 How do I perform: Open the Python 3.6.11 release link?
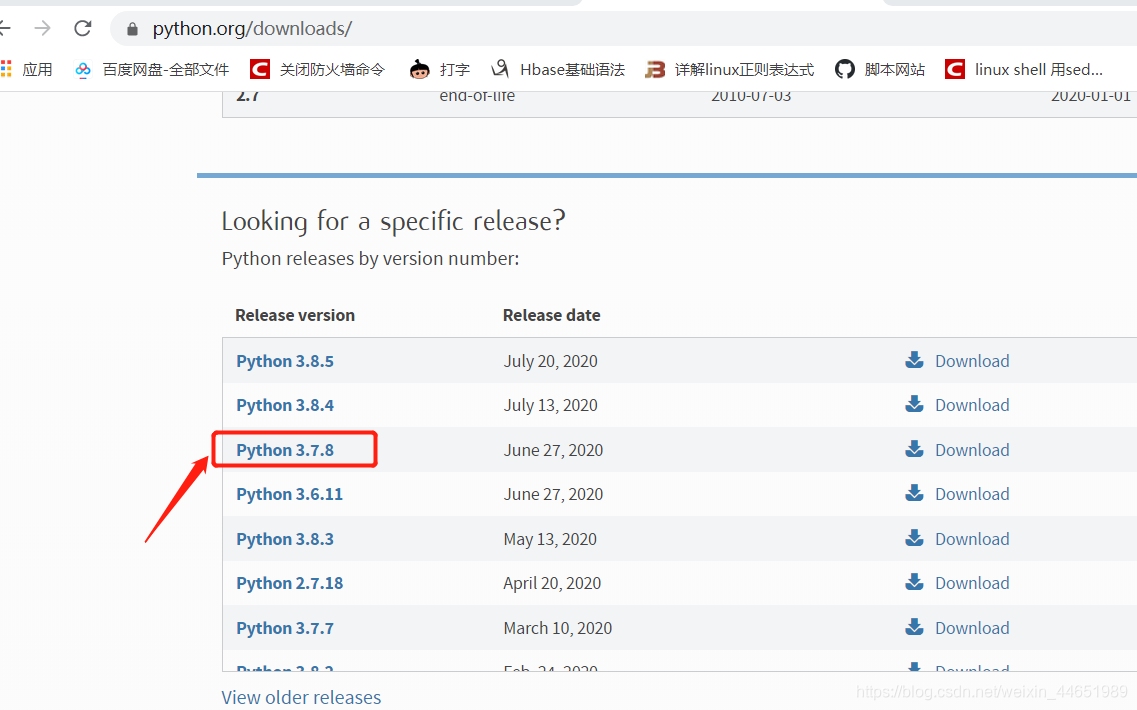tap(289, 495)
